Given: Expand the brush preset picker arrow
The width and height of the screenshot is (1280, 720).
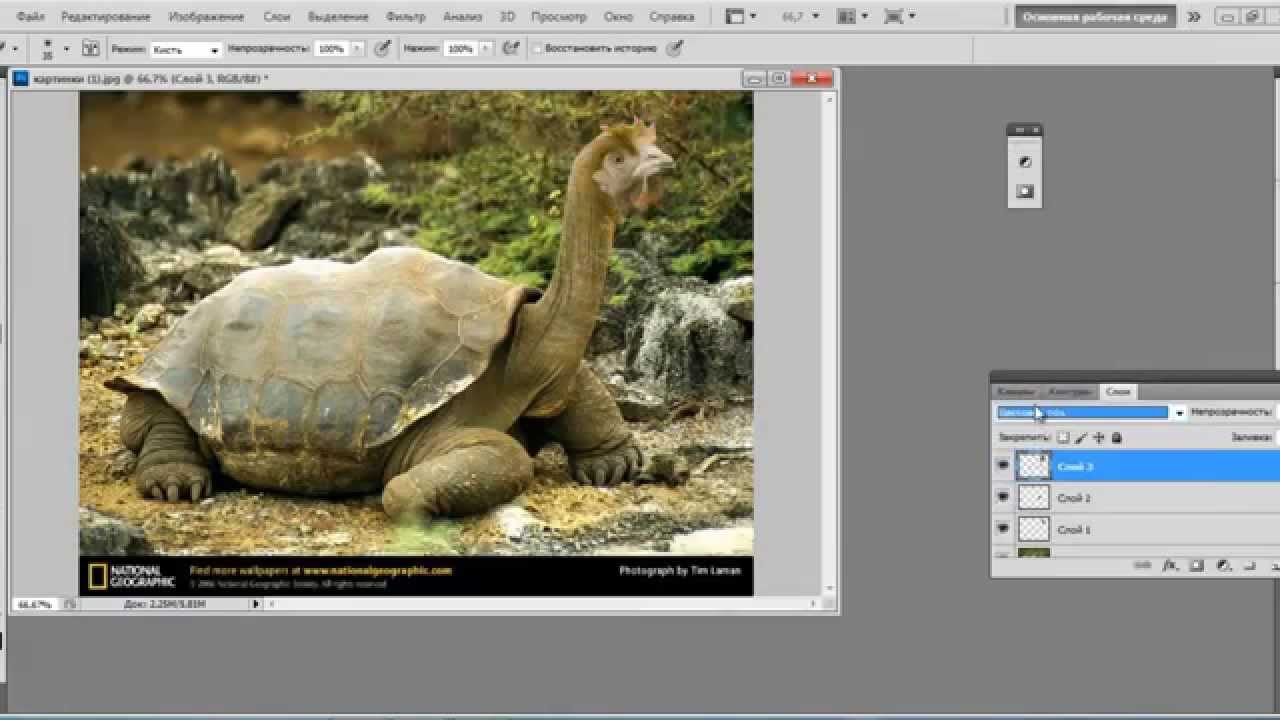Looking at the screenshot, I should point(66,48).
